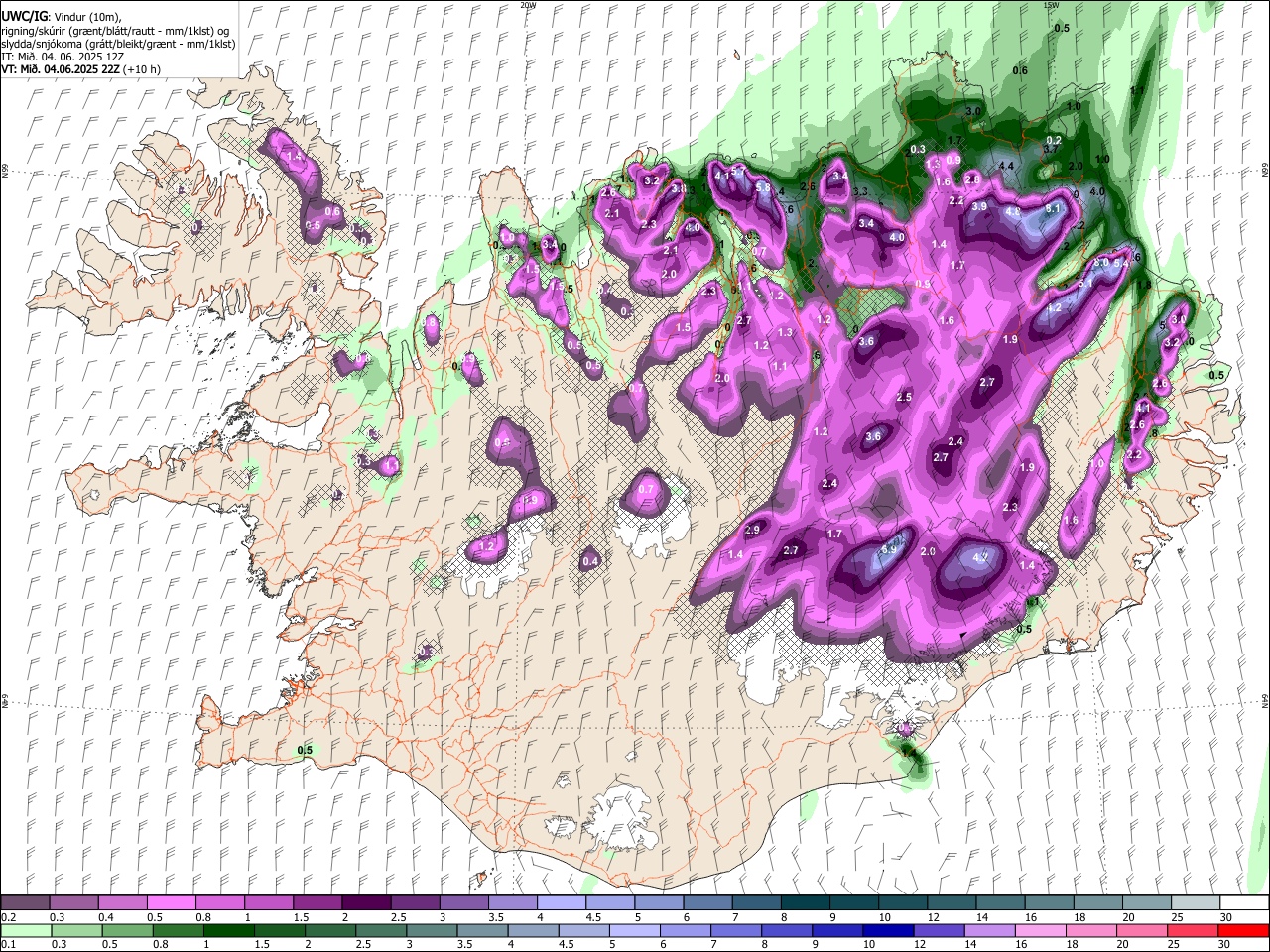
Task: Pick upper snow scale swatch between 14 and 16
Action: (x=1000, y=902)
